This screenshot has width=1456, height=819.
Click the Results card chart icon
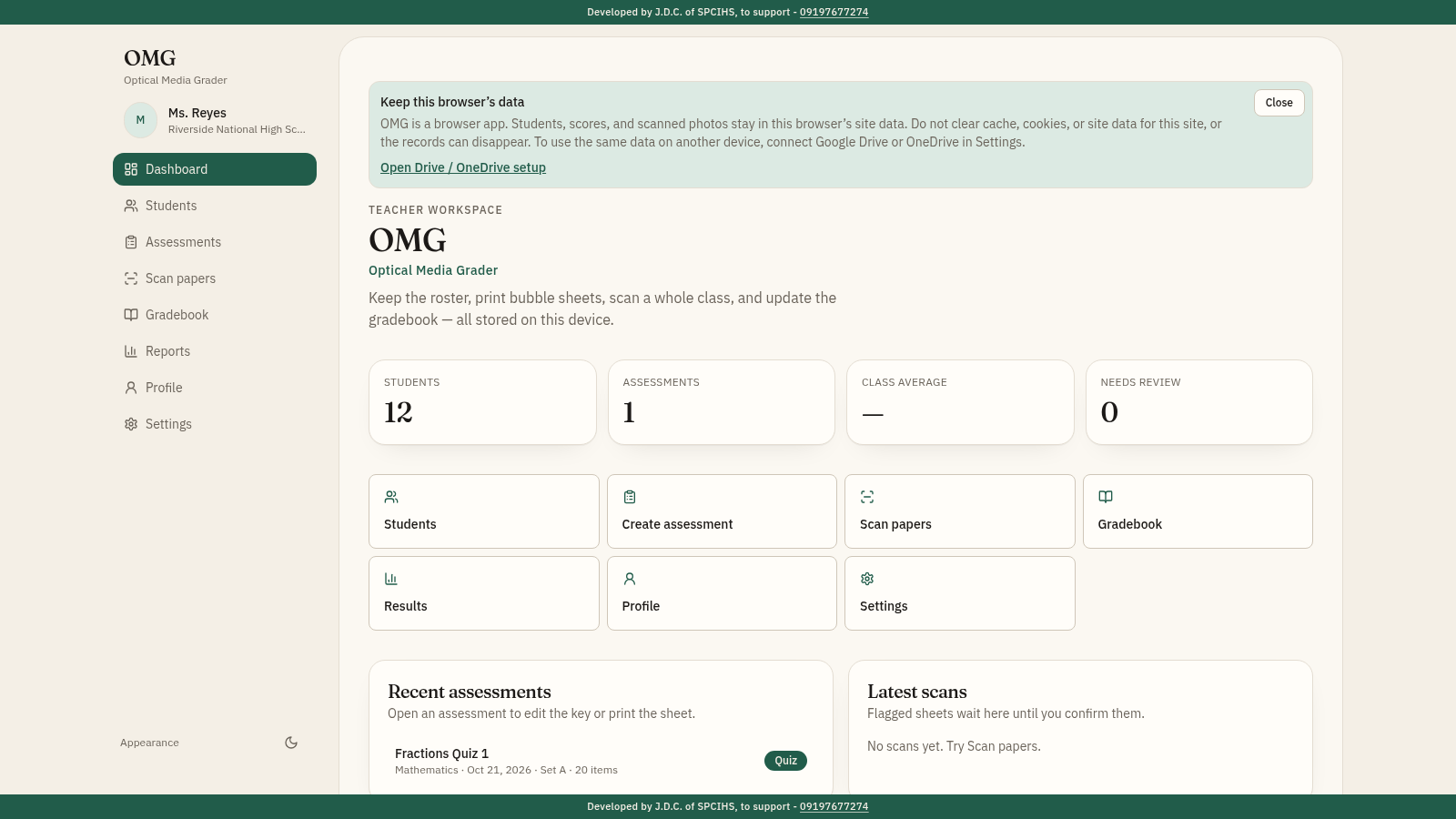pyautogui.click(x=391, y=579)
